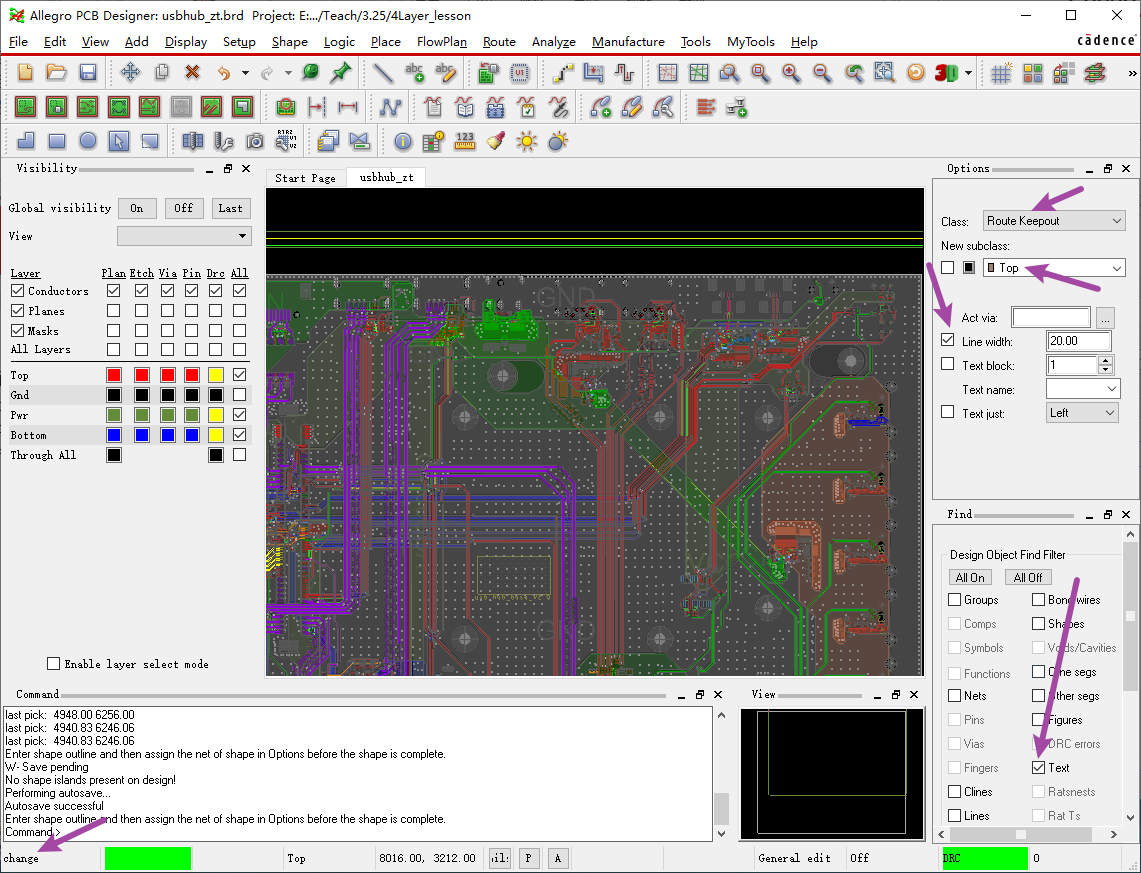This screenshot has width=1141, height=873.
Task: Click the Top layer Etch red swatch
Action: (x=142, y=375)
